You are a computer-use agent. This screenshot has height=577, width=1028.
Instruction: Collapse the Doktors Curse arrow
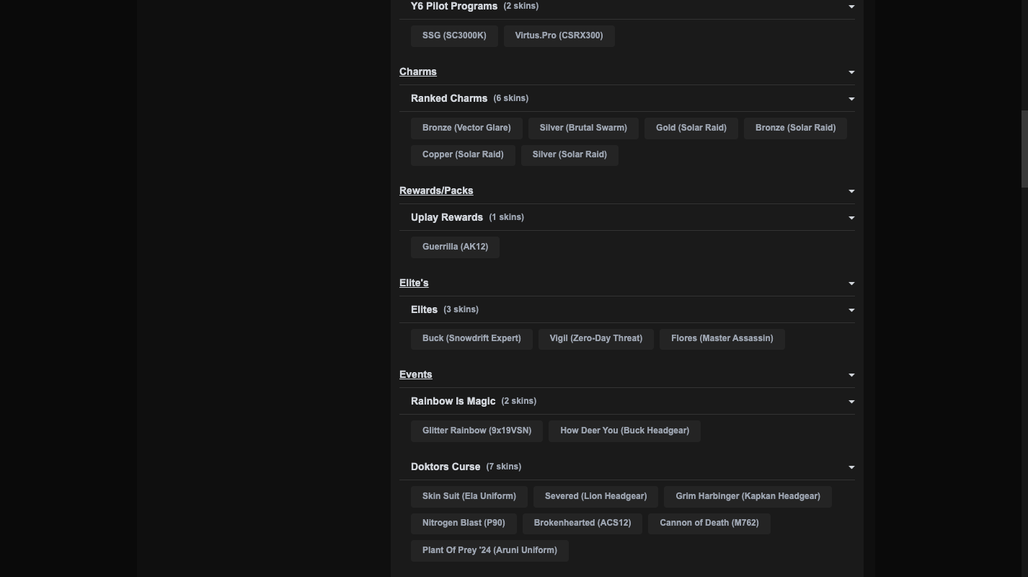coord(851,468)
